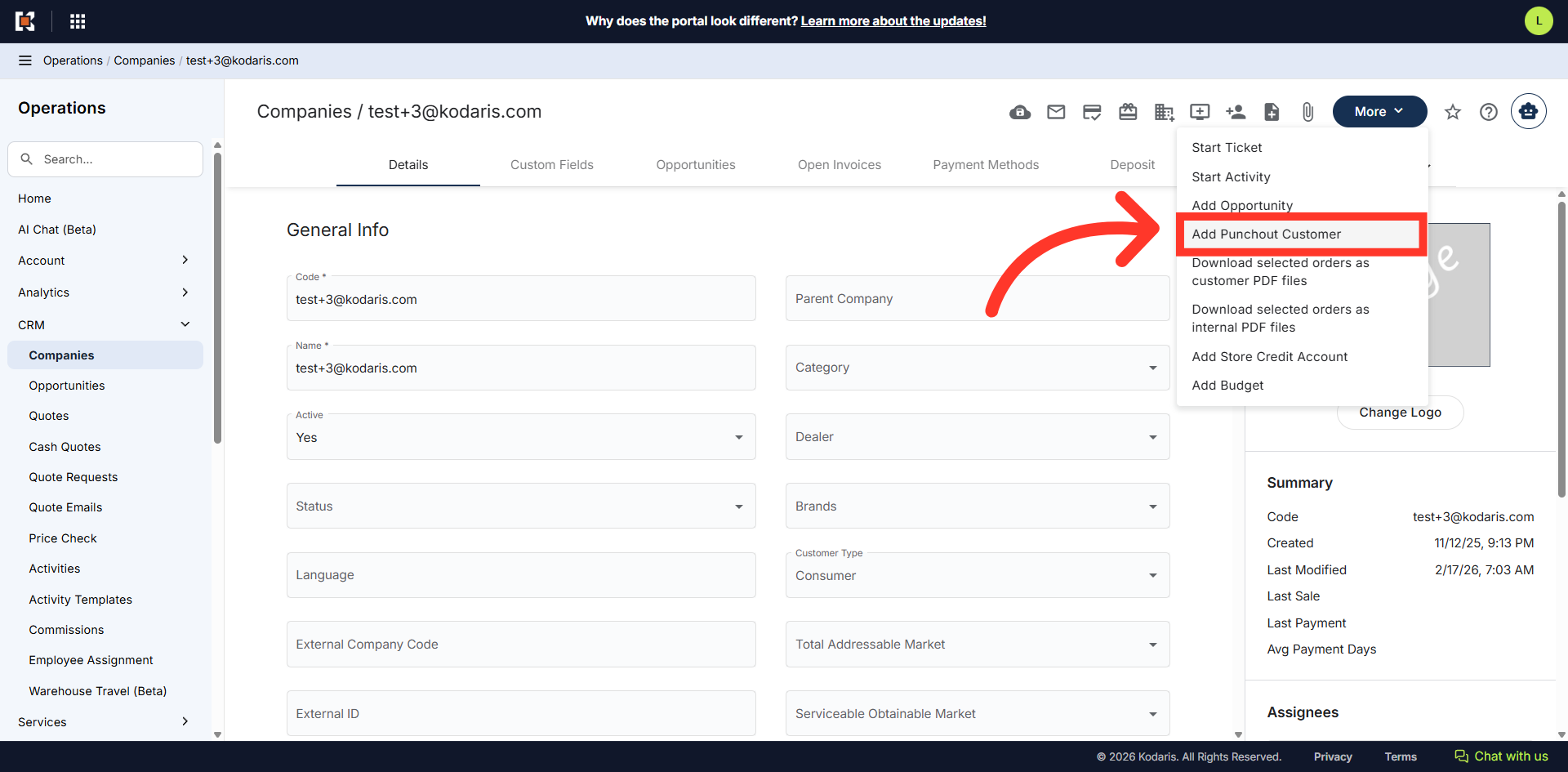This screenshot has width=1568, height=772.
Task: Mark page as favorite with star
Action: coord(1452,112)
